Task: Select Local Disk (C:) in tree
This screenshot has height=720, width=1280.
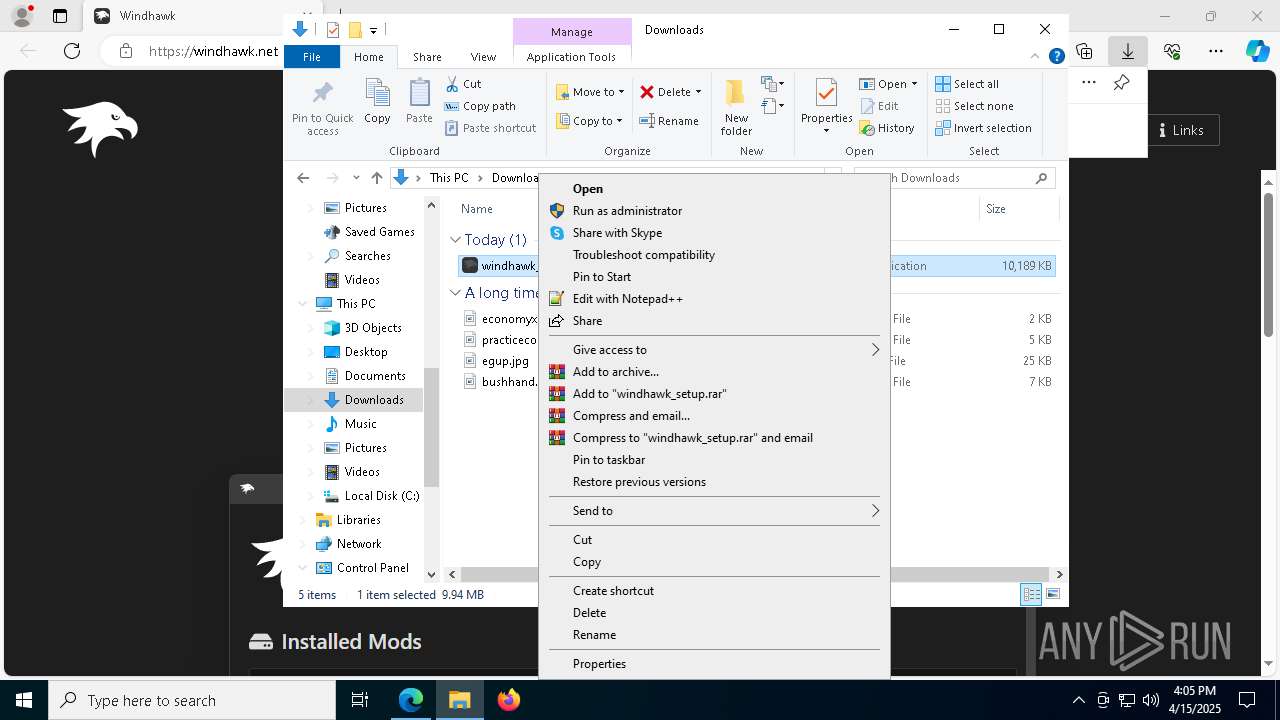Action: click(371, 496)
